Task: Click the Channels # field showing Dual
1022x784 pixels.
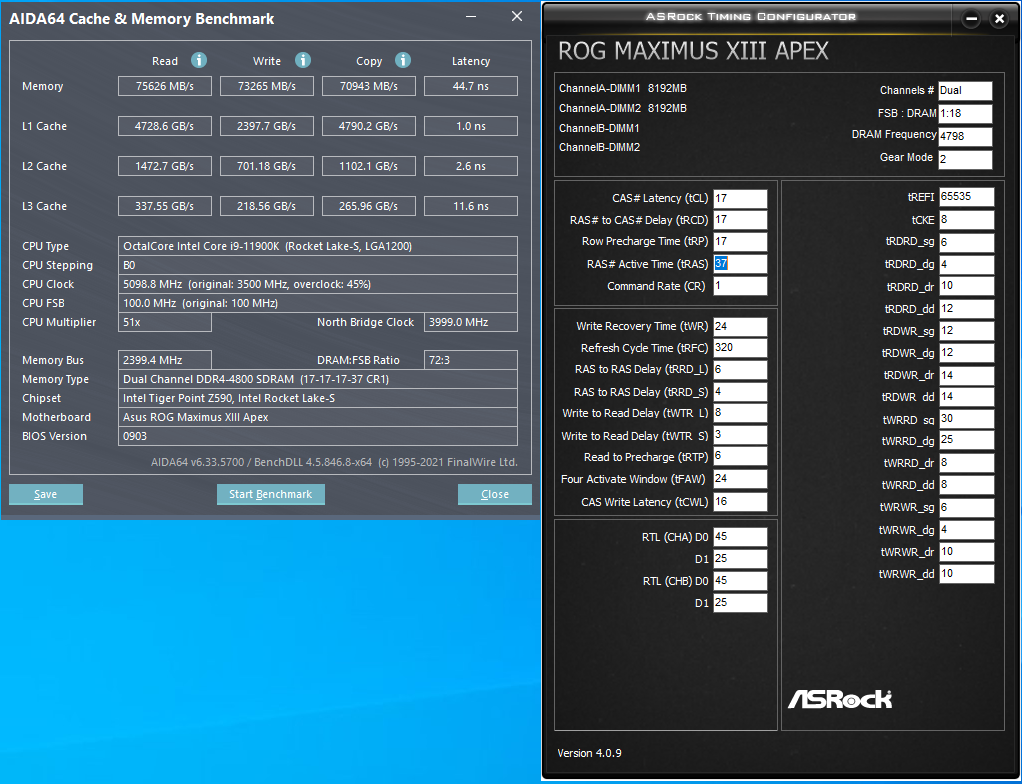Action: (x=965, y=91)
